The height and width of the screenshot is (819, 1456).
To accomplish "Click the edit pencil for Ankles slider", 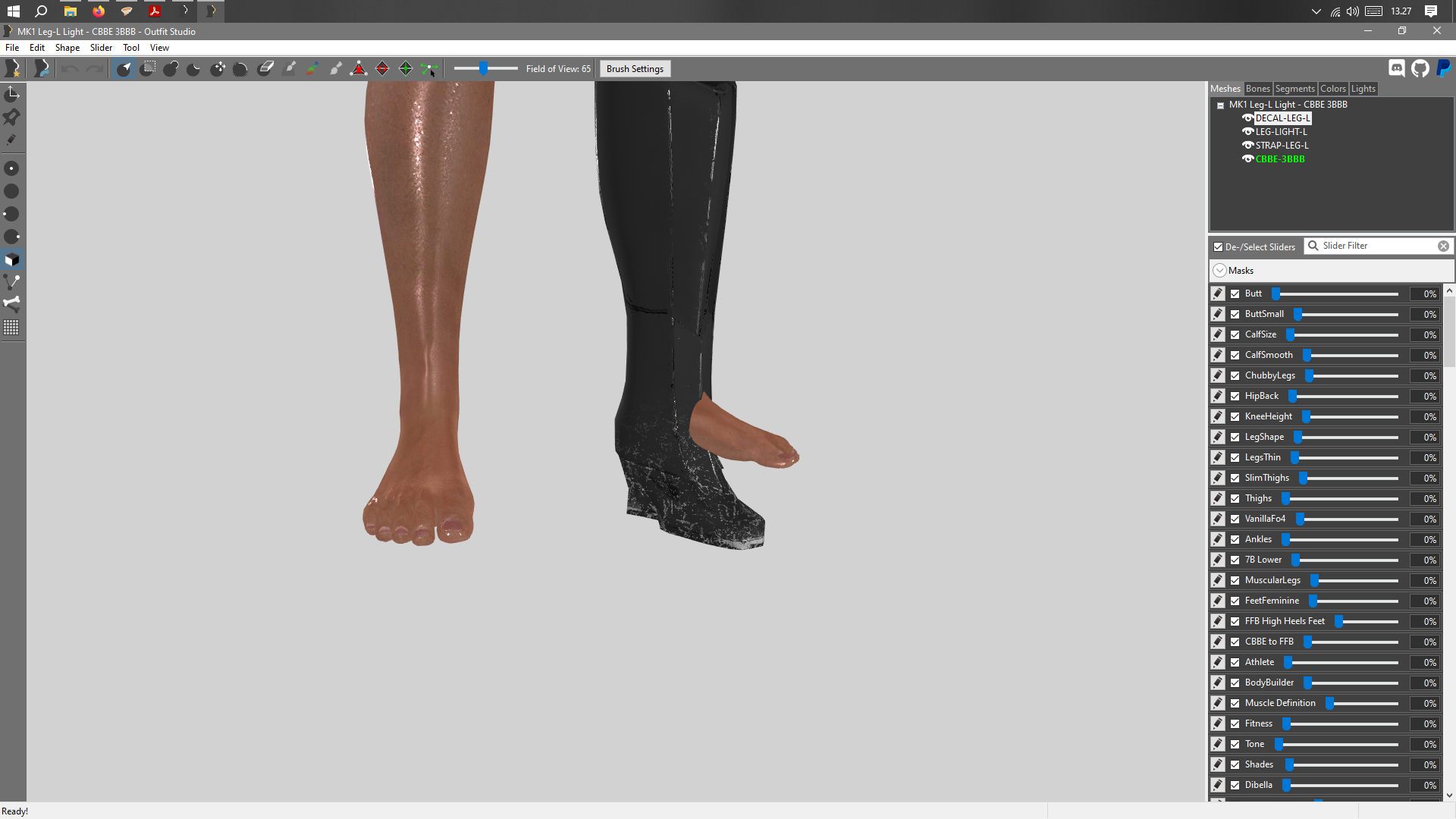I will 1218,539.
